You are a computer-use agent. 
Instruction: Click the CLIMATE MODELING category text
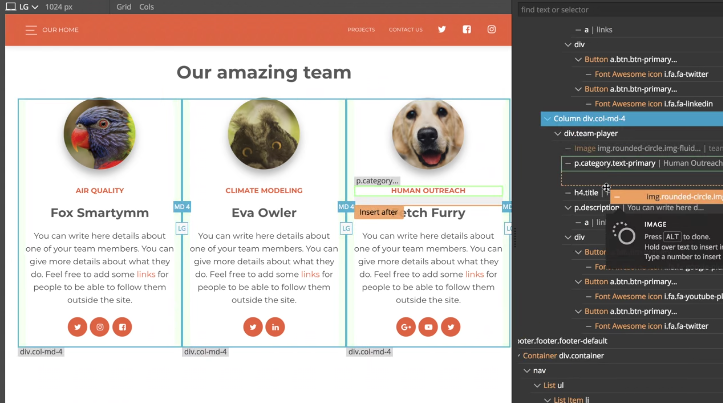pyautogui.click(x=264, y=190)
